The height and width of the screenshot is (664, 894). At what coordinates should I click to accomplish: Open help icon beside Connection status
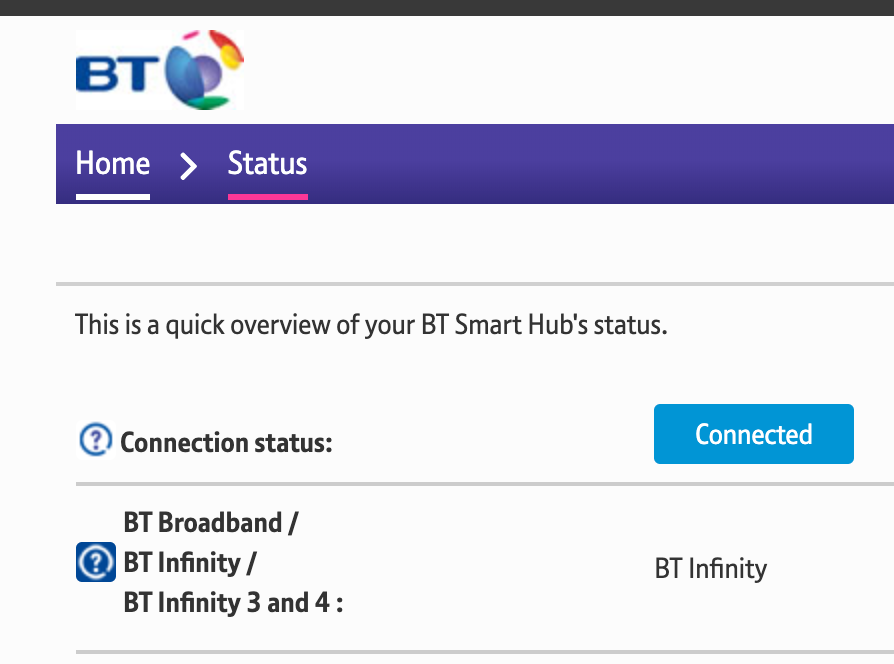click(95, 439)
